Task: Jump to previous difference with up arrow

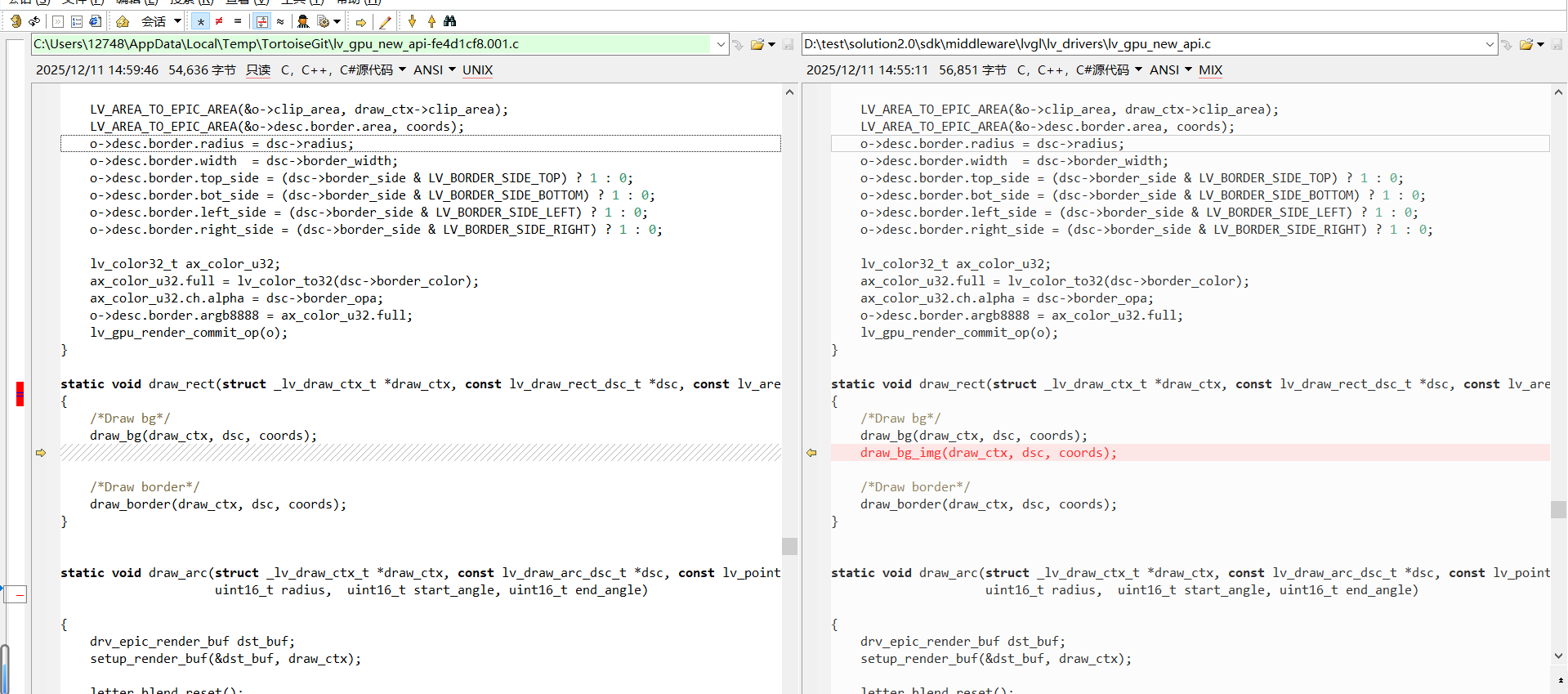Action: click(x=431, y=21)
